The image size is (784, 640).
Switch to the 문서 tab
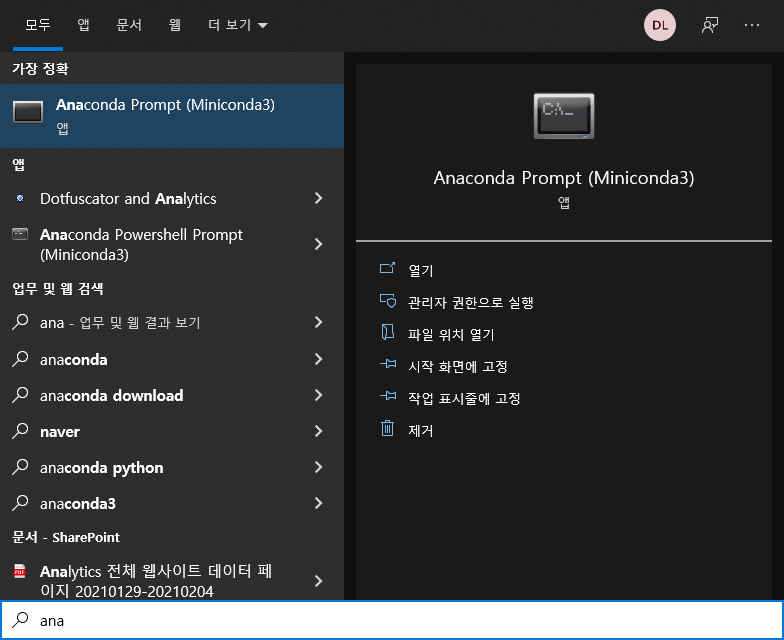pyautogui.click(x=129, y=24)
